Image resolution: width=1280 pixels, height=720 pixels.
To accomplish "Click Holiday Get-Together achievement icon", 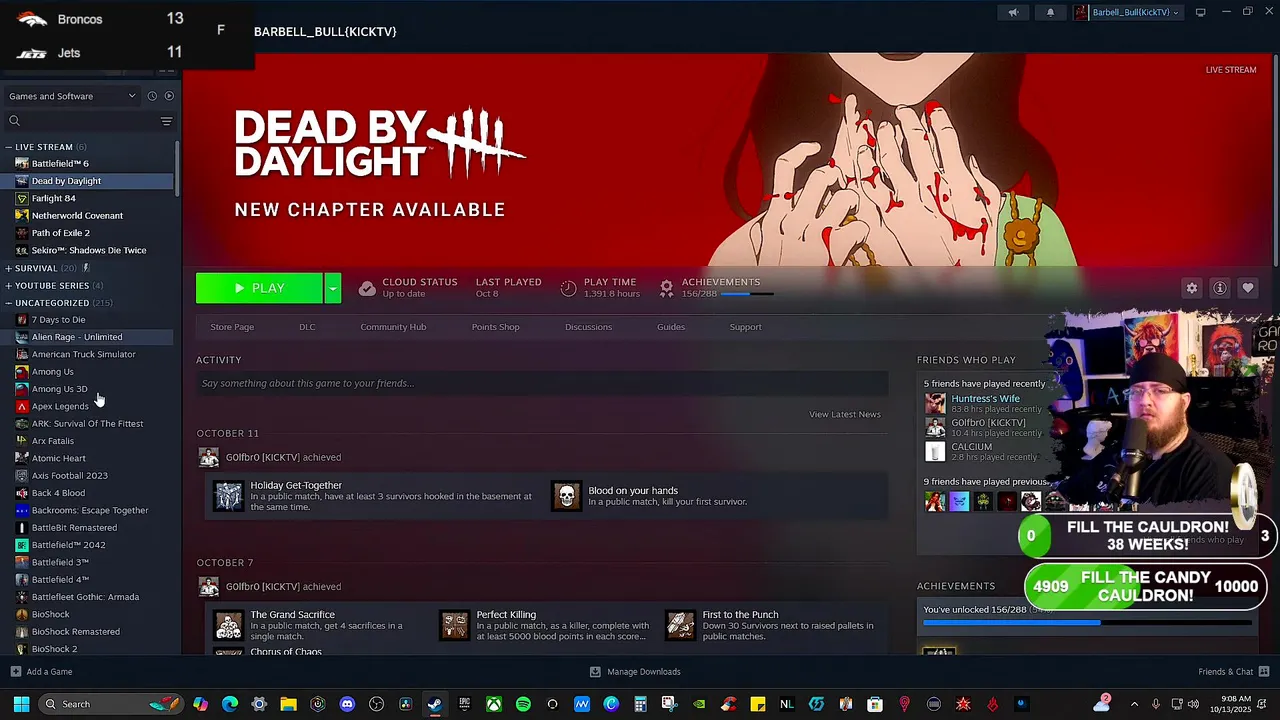I will [x=228, y=496].
